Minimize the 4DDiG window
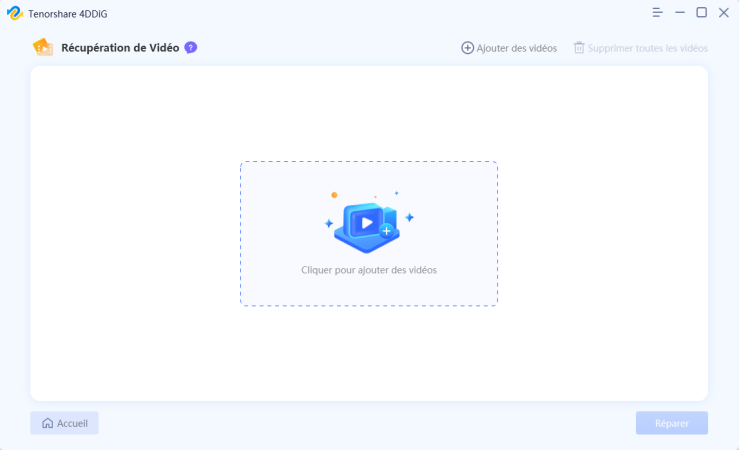The image size is (739, 450). [680, 13]
